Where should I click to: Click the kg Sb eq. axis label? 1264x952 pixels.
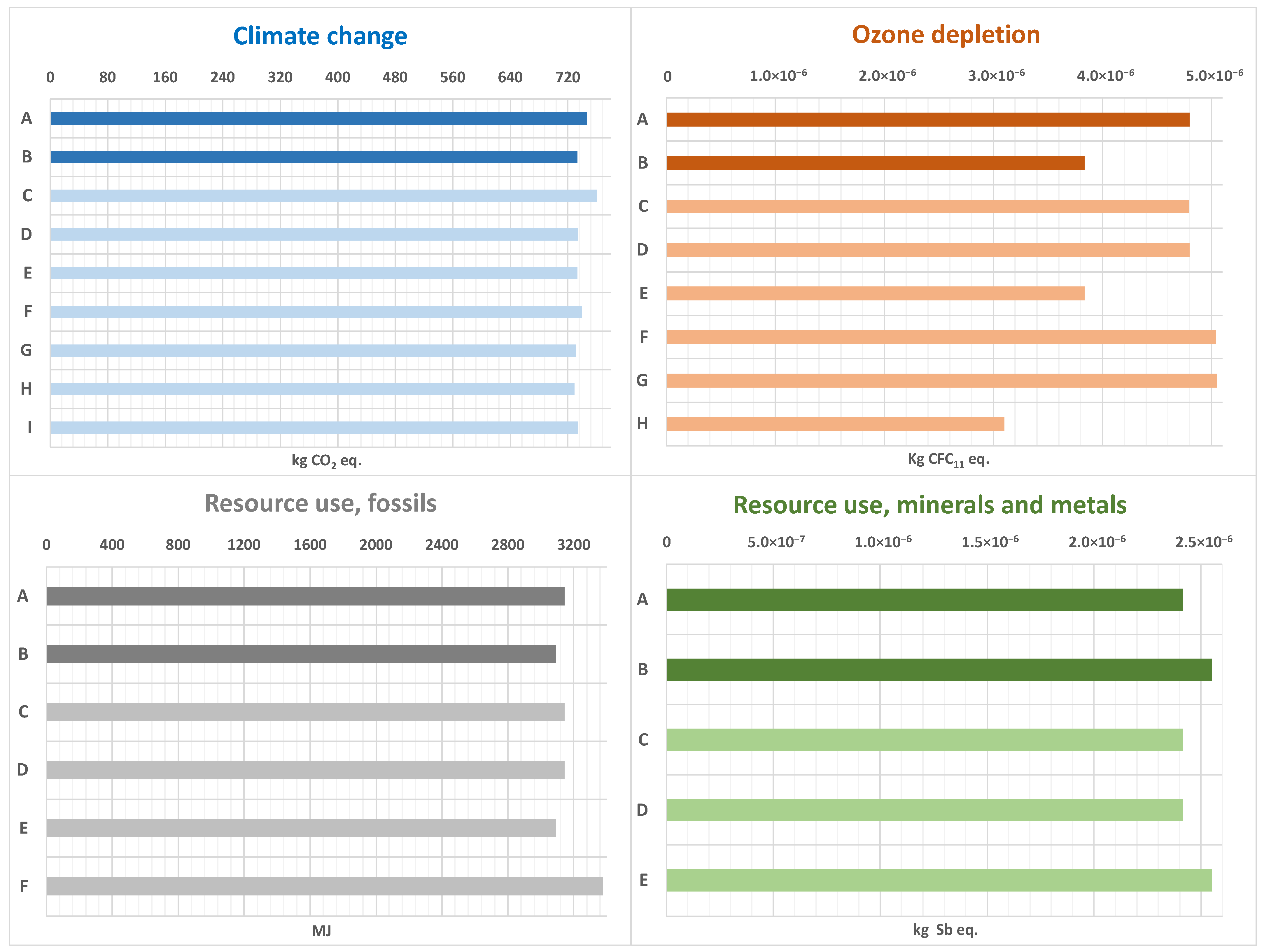click(945, 930)
